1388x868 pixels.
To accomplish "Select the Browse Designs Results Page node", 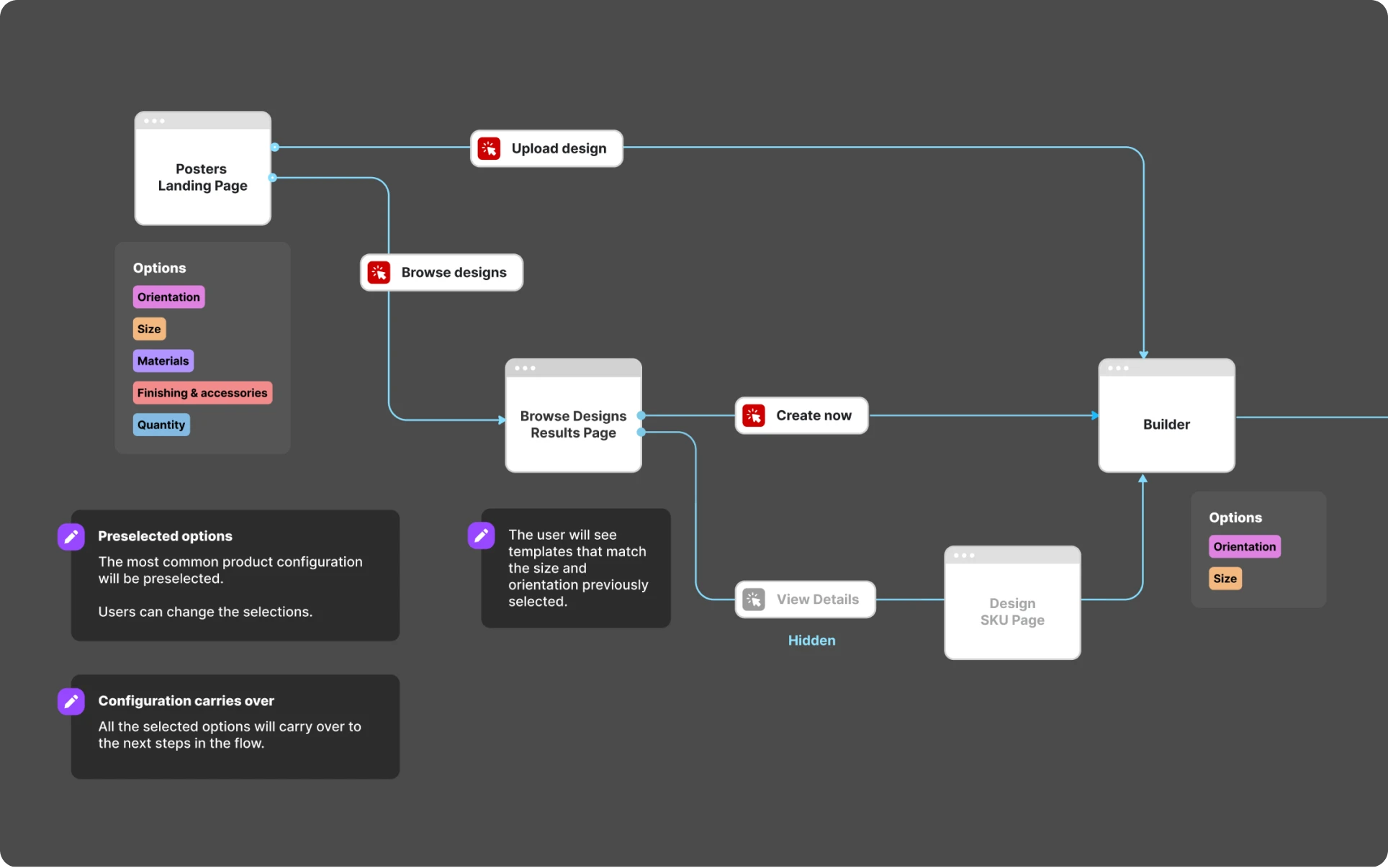I will tap(573, 424).
